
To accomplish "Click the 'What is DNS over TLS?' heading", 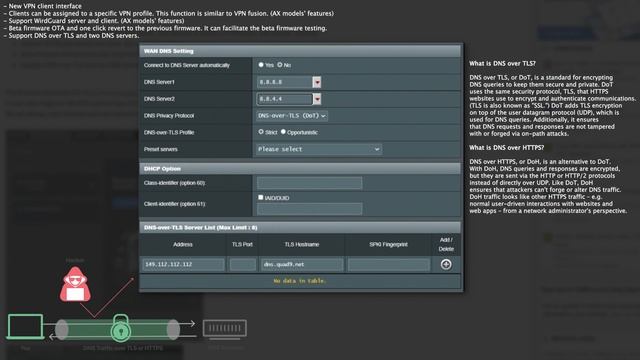I will coord(502,64).
